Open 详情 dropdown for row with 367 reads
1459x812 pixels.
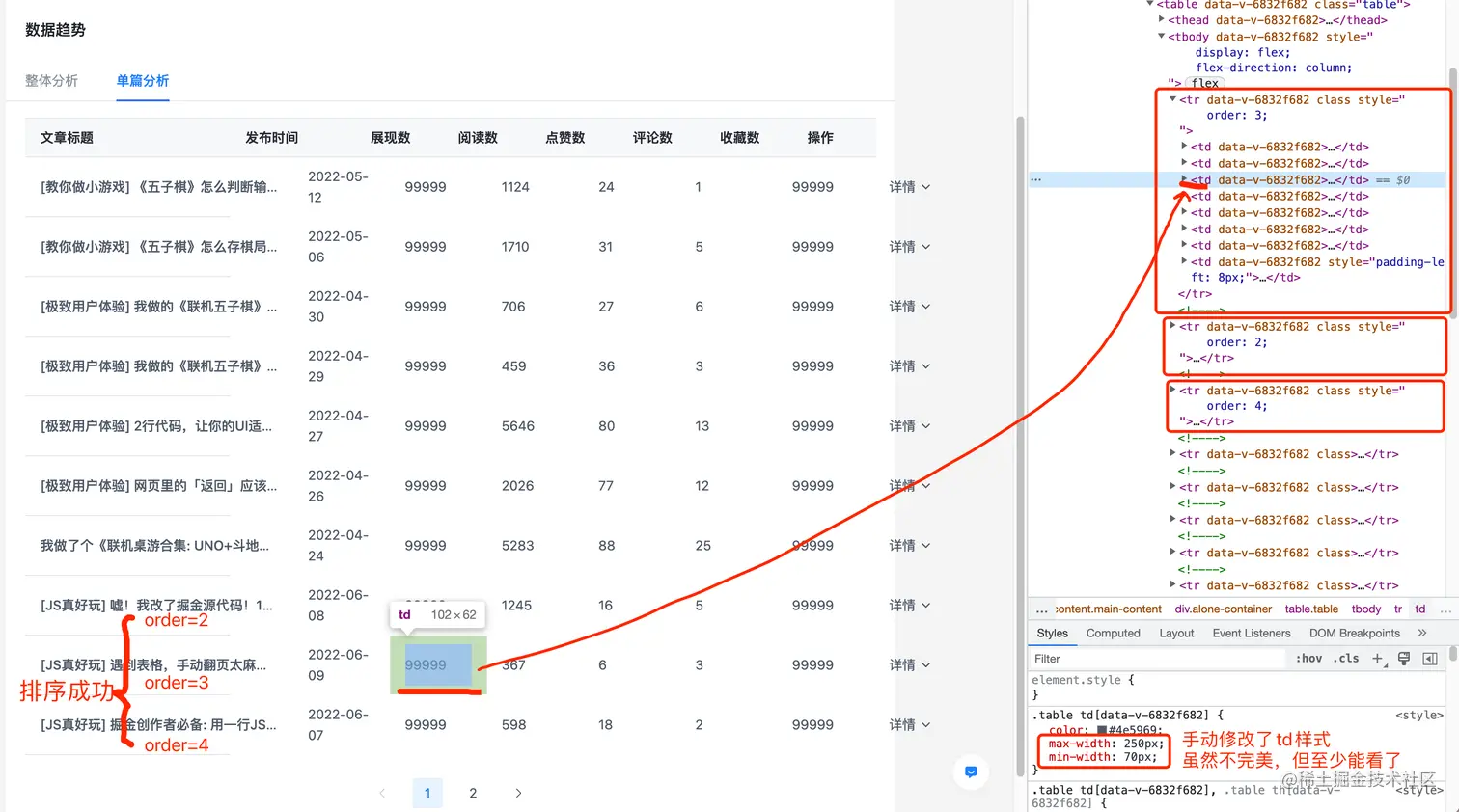910,665
